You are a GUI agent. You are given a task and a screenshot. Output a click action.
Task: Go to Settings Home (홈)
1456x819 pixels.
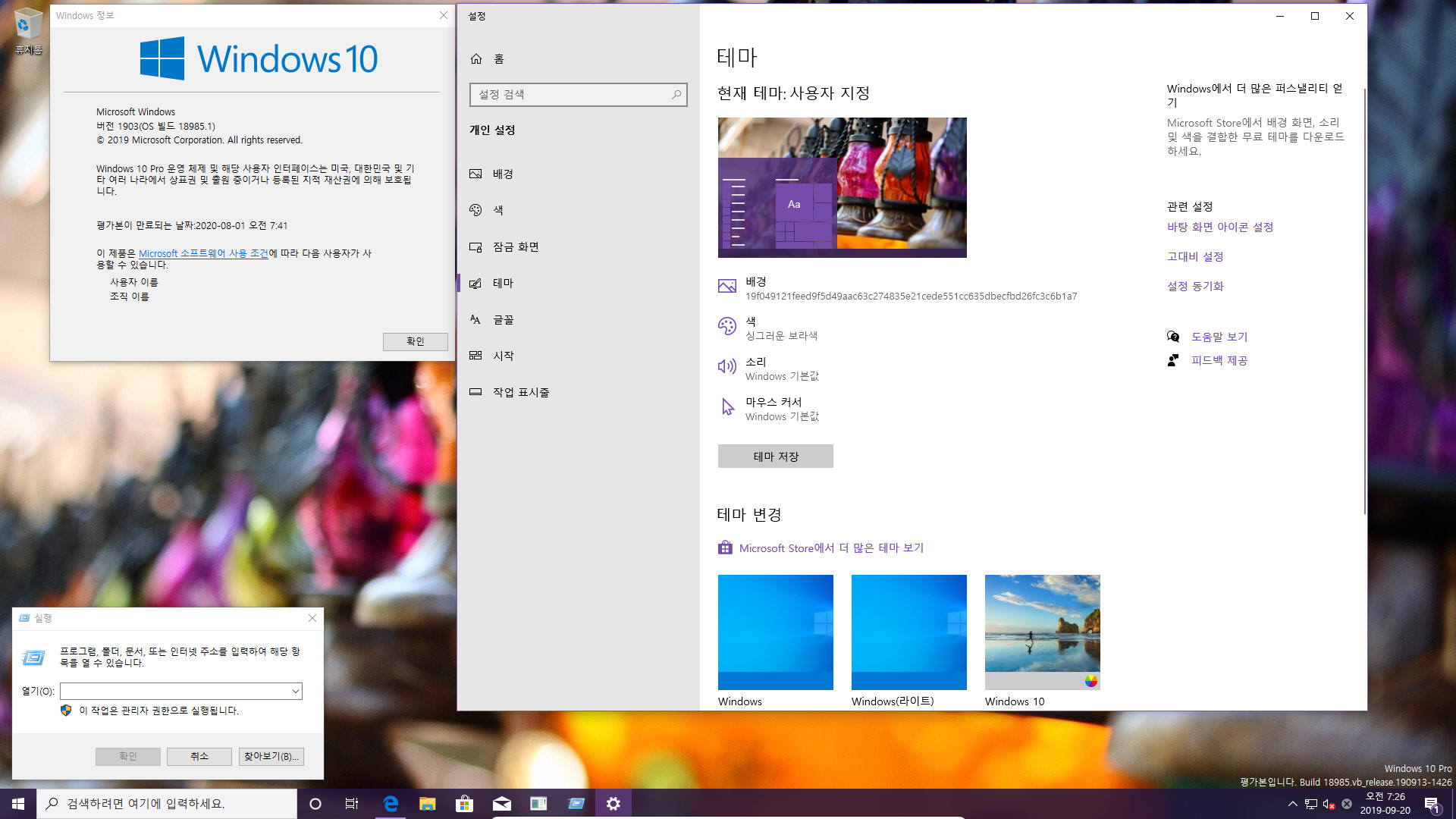pos(487,58)
